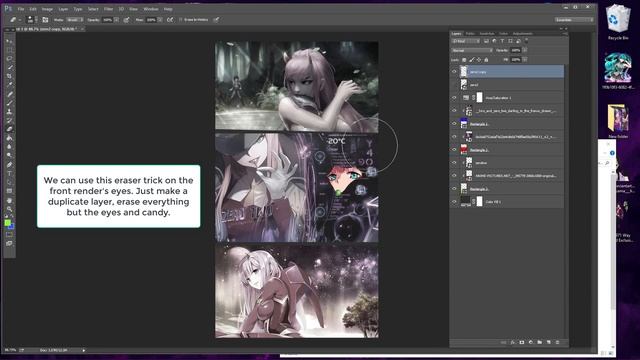Toggle the Brush panel from options bar
The image size is (640, 360).
point(45,20)
